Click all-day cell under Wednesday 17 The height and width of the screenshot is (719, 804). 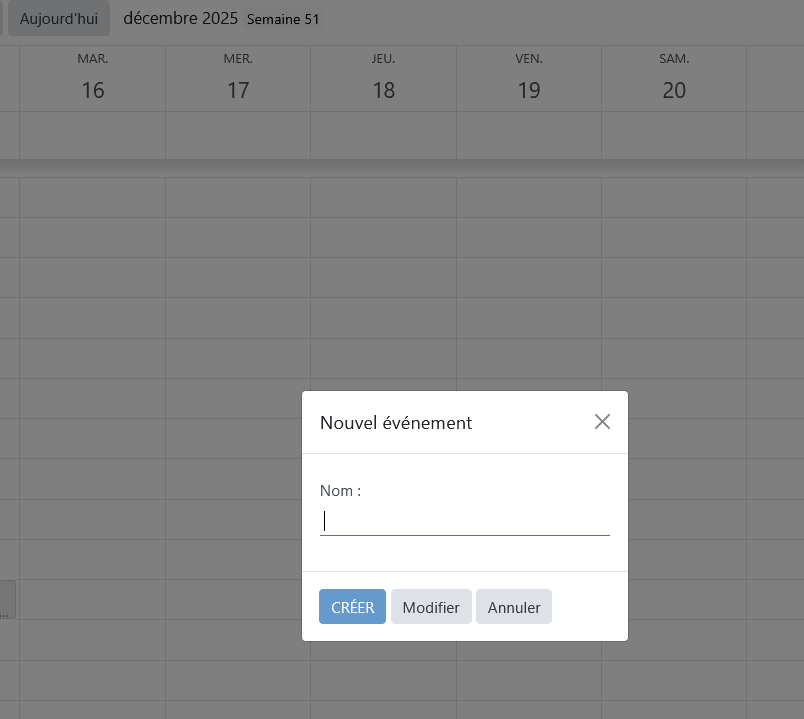point(238,135)
